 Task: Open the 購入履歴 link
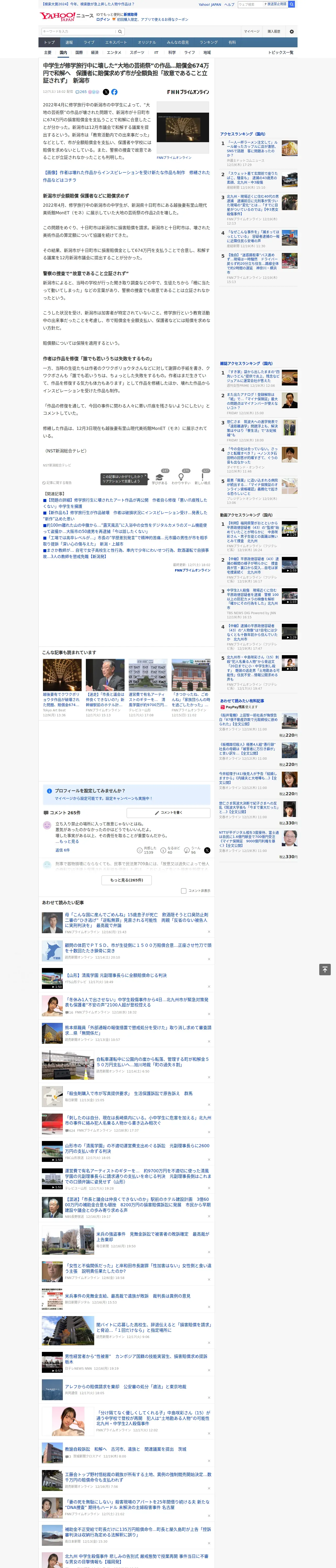point(274,32)
